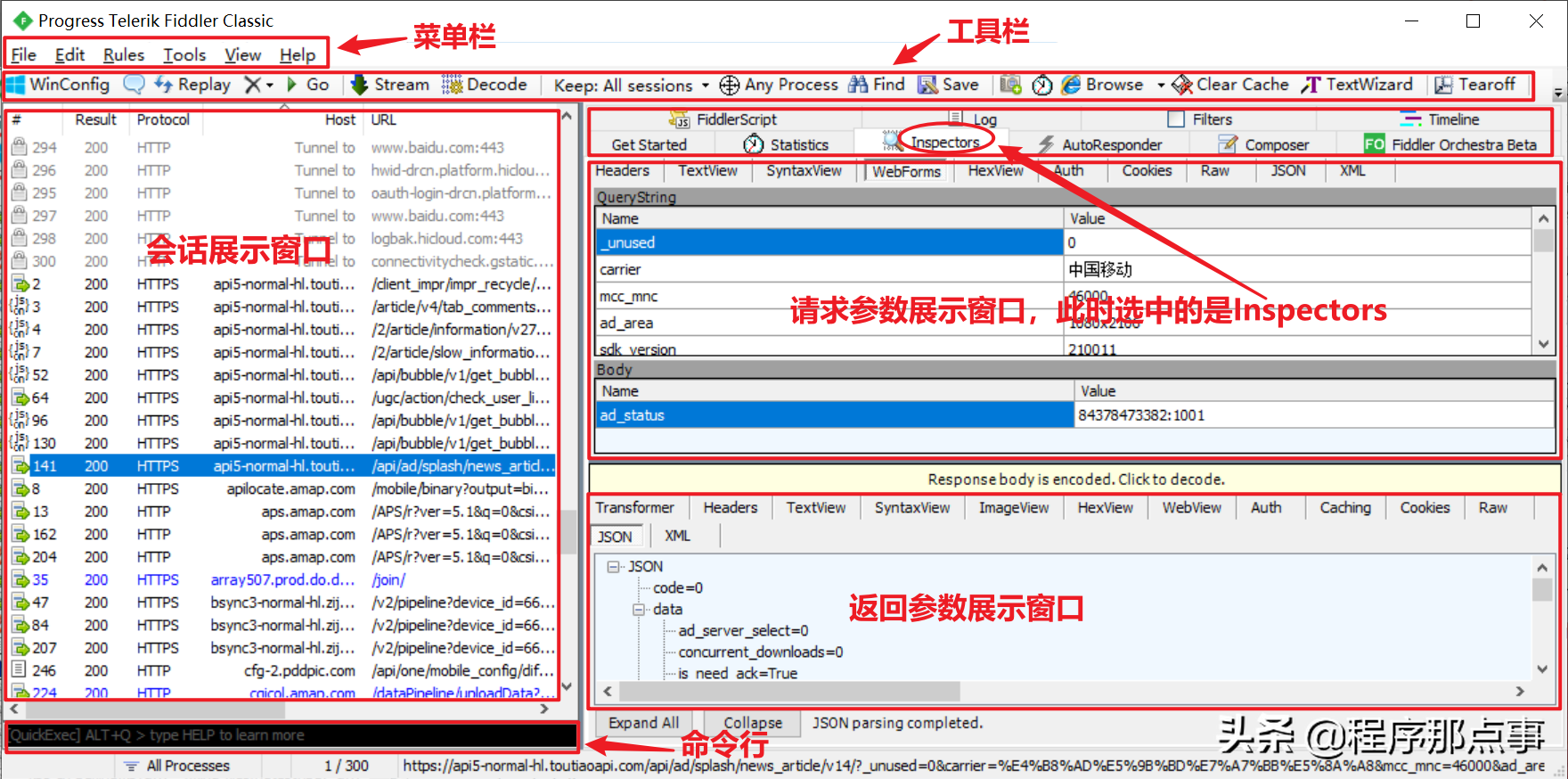Click the response body decode bar

(1074, 480)
